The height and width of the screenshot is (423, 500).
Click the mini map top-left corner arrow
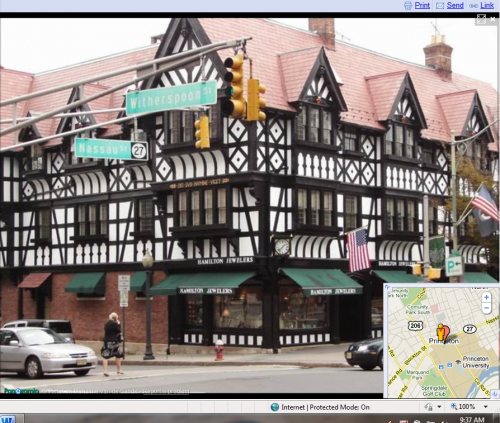pyautogui.click(x=388, y=288)
